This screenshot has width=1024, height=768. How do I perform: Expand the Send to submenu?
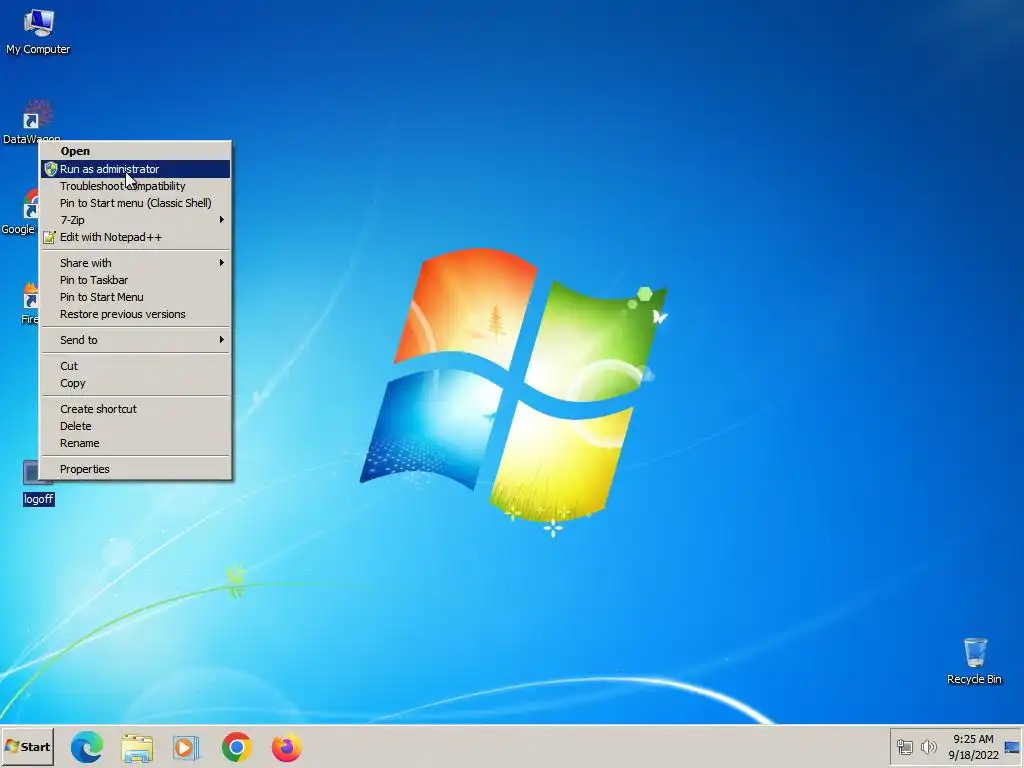136,340
